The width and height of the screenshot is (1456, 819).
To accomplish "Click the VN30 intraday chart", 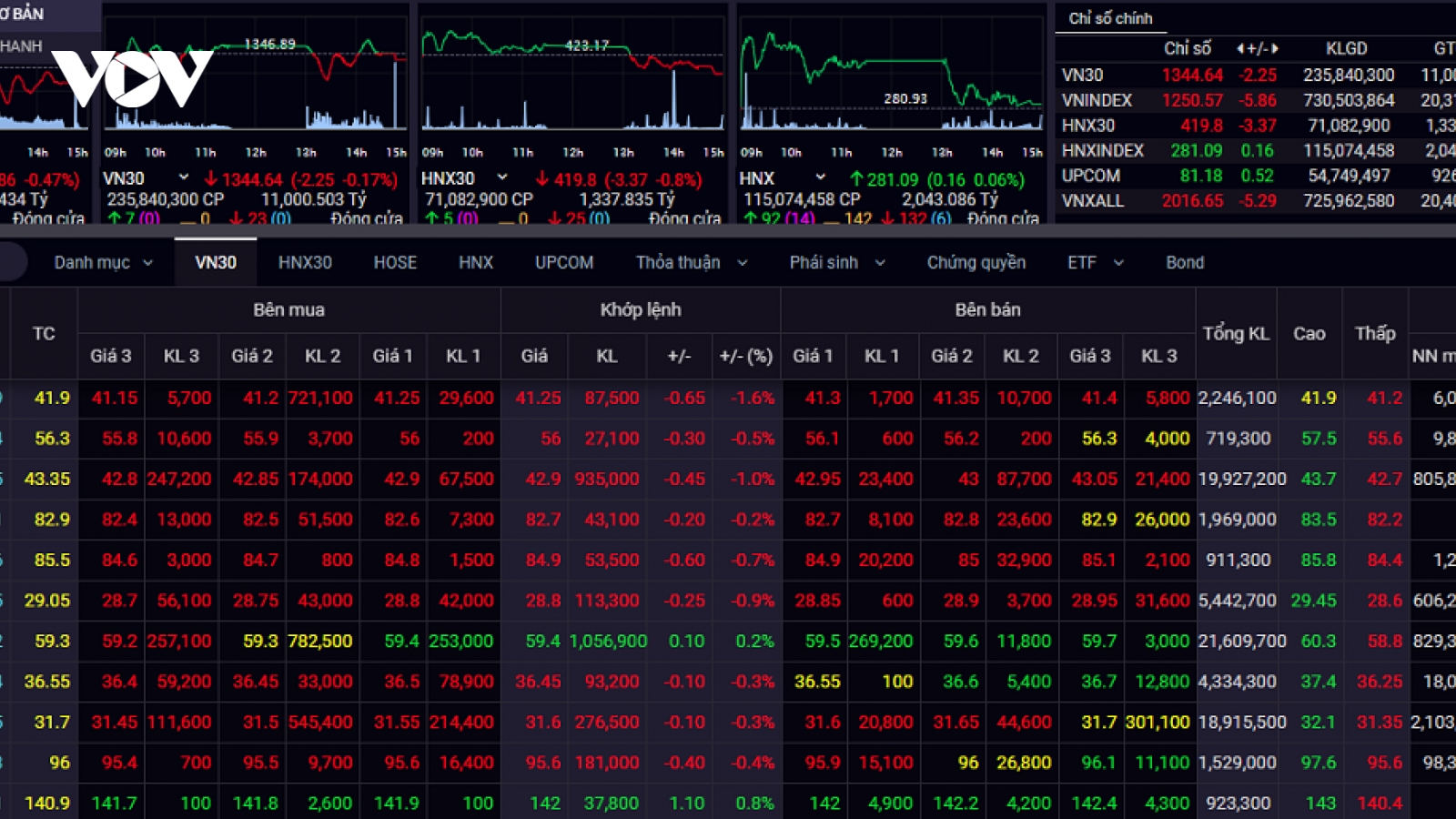I will coord(255,82).
